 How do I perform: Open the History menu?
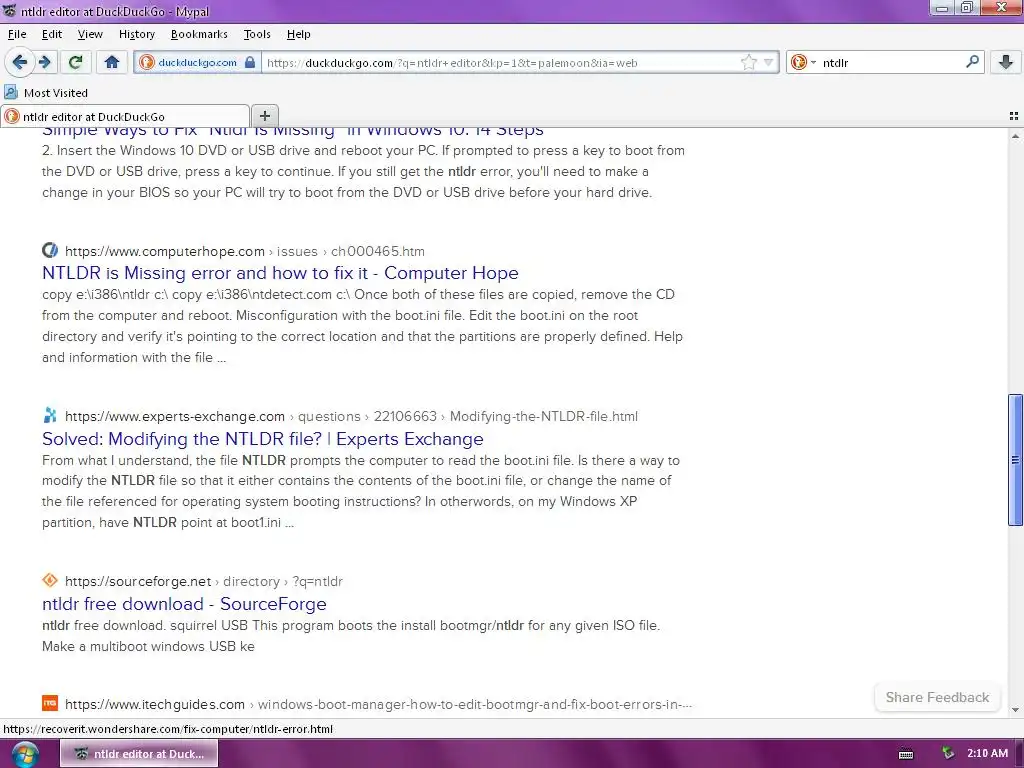(136, 34)
